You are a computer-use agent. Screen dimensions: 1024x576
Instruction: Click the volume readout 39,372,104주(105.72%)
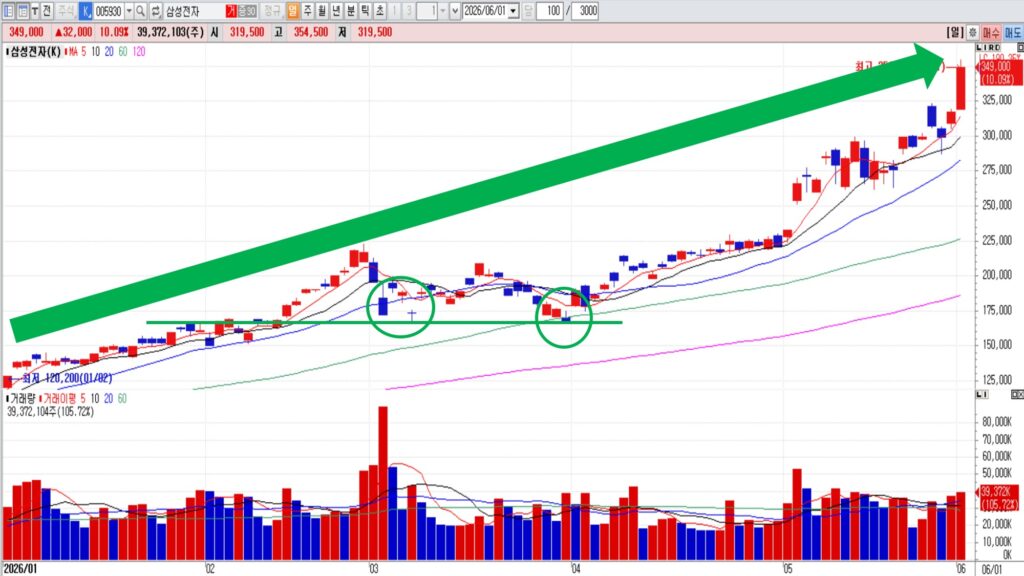click(50, 411)
